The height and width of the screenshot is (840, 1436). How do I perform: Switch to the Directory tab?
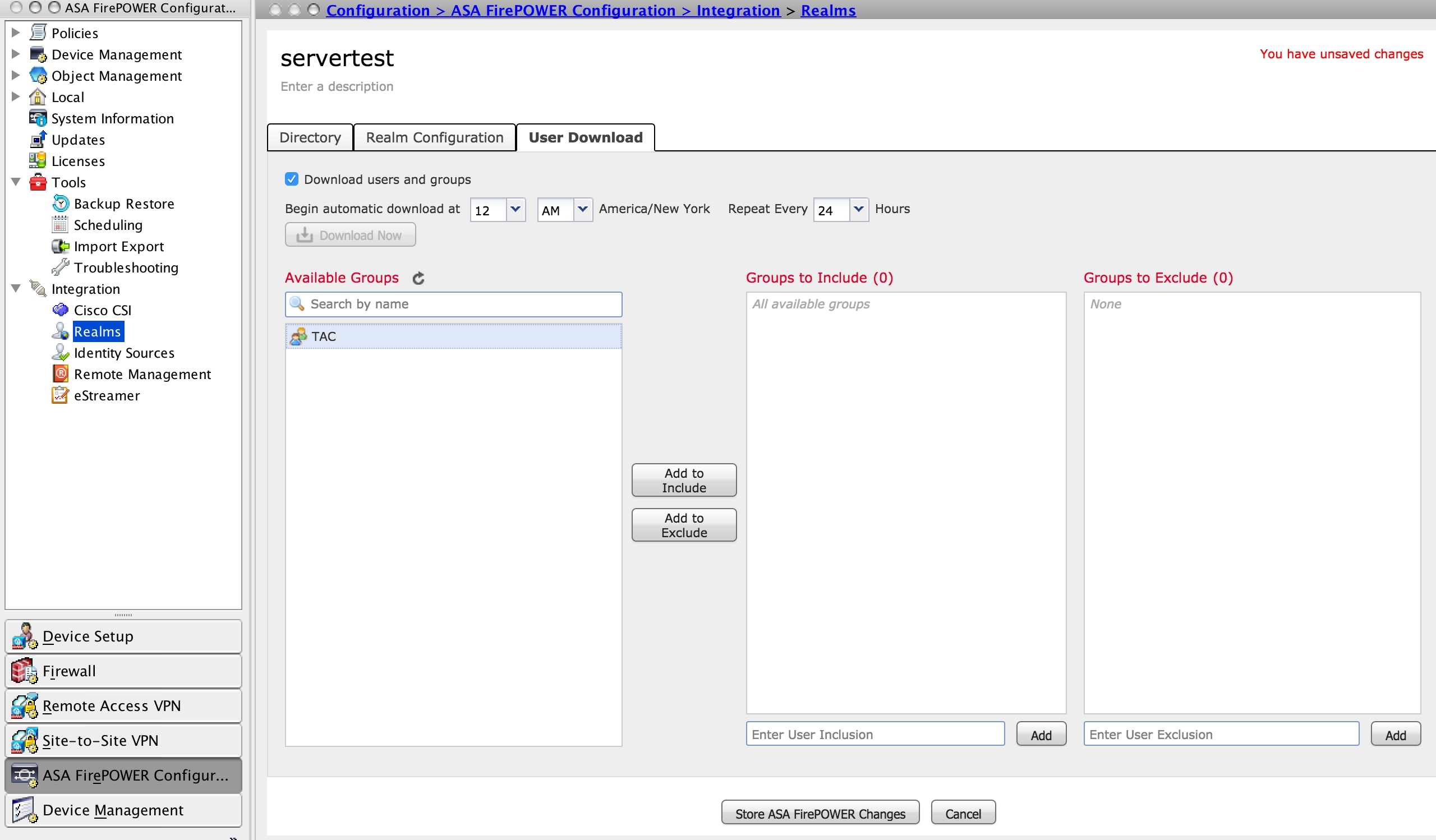click(309, 137)
